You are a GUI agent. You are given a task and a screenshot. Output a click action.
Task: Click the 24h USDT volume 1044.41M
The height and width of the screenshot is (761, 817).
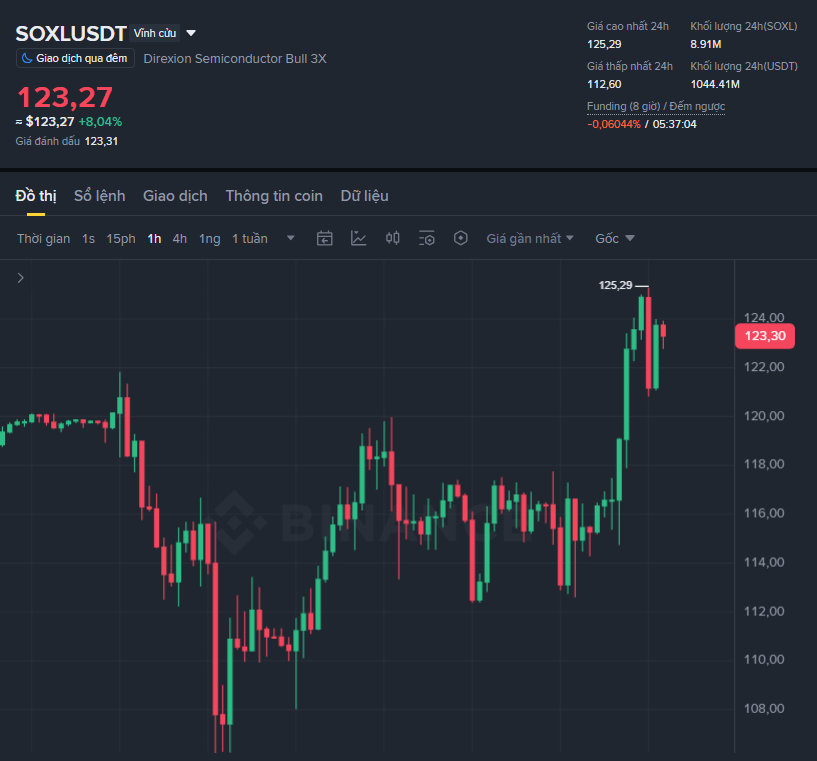pos(715,84)
